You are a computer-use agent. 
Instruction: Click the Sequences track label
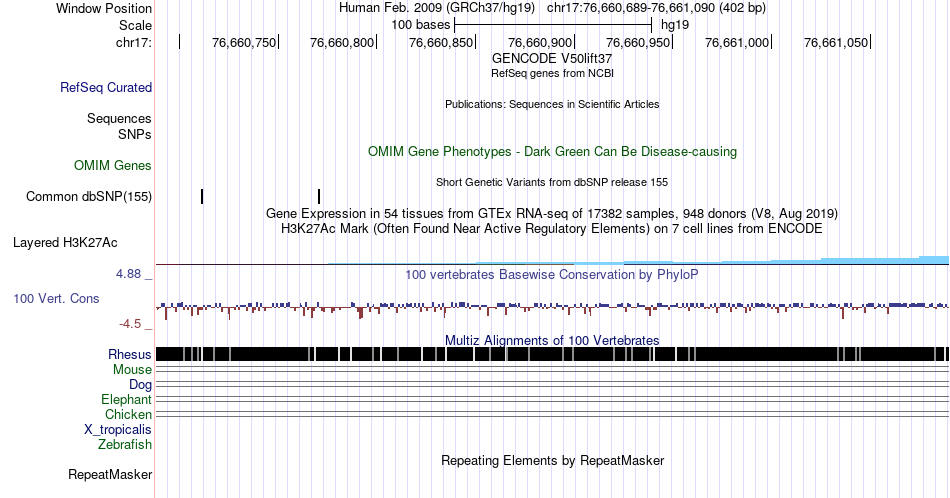pyautogui.click(x=119, y=118)
